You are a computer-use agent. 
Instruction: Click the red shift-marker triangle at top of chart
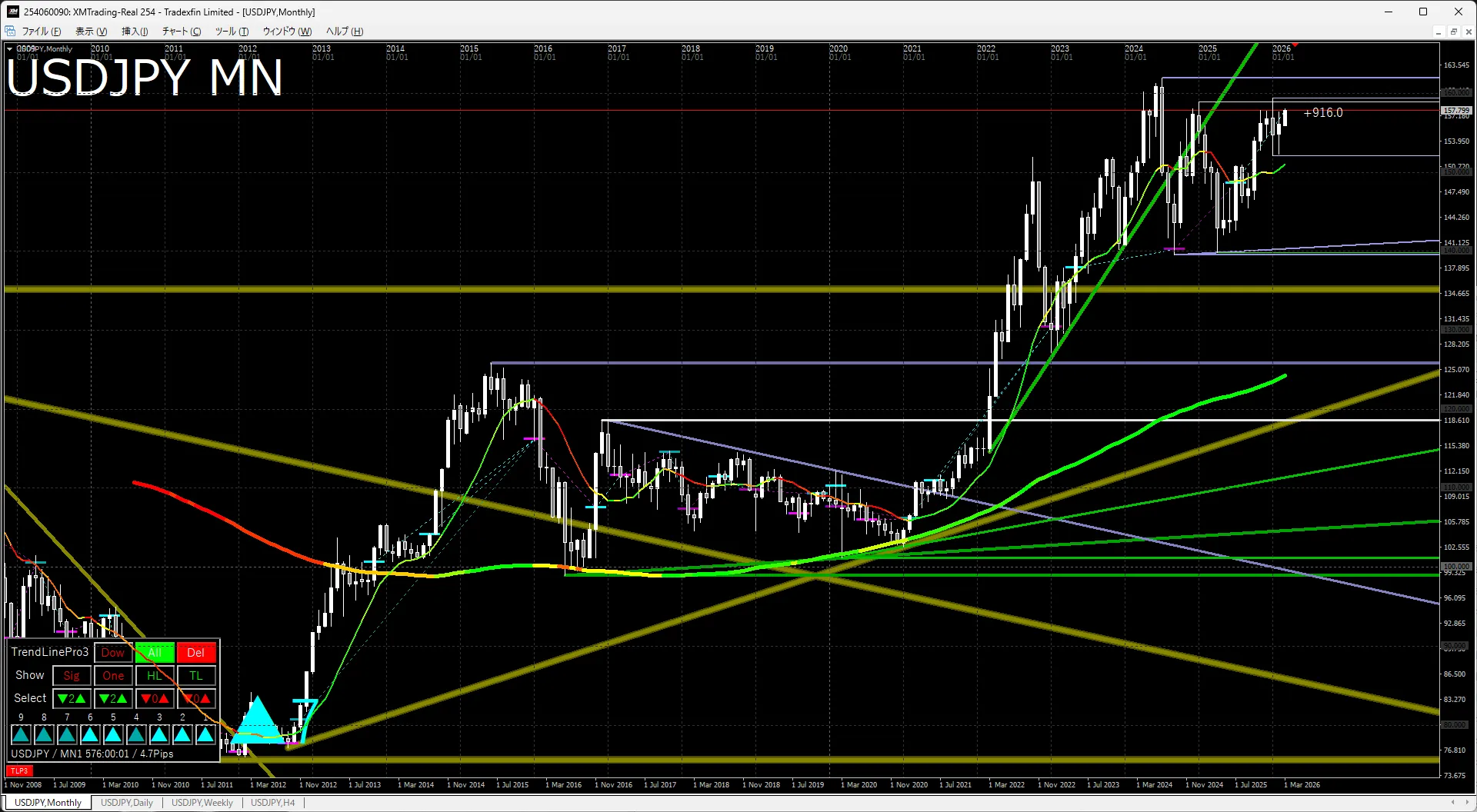(1295, 45)
